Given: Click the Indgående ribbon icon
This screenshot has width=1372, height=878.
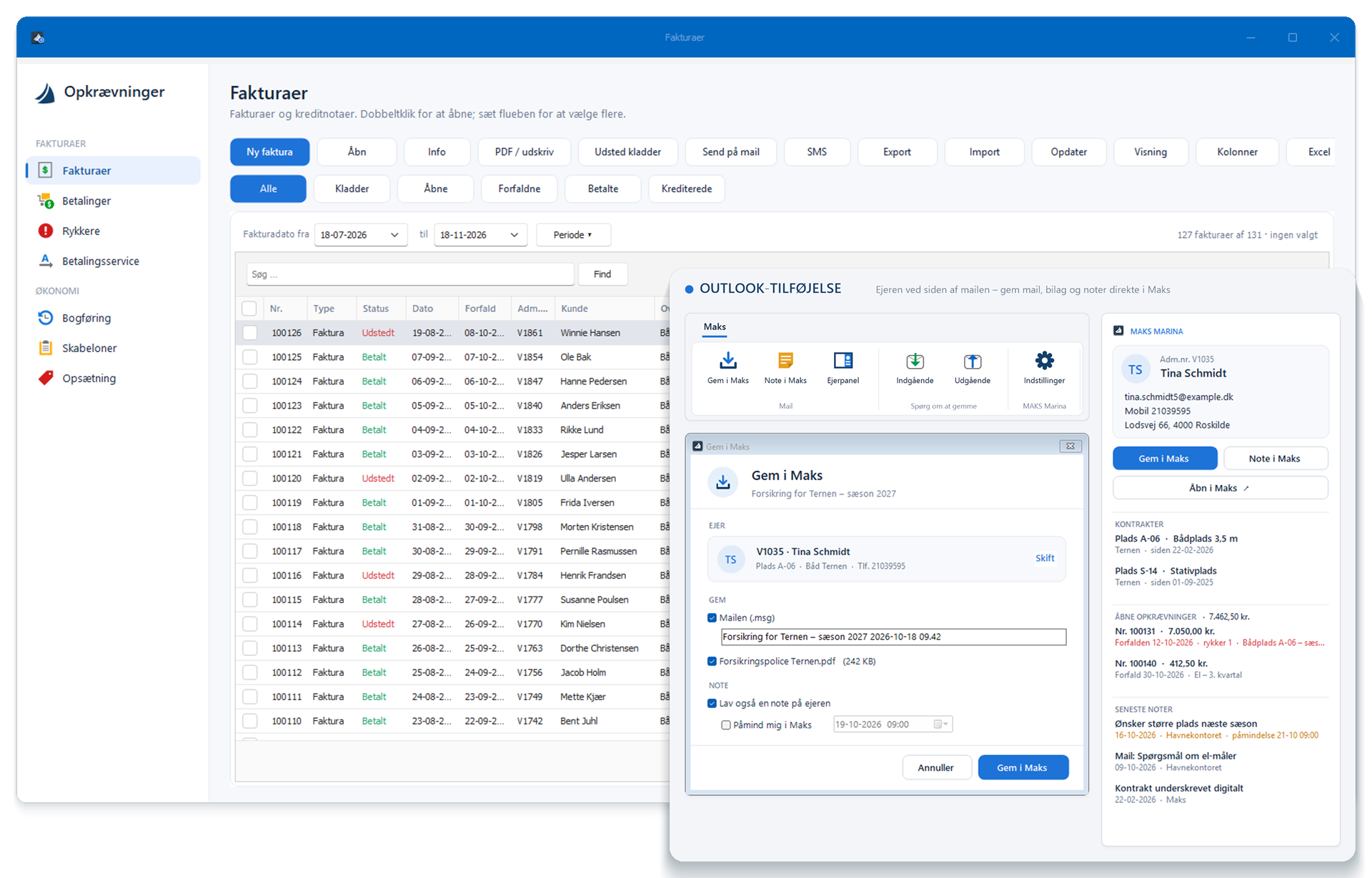Looking at the screenshot, I should [915, 361].
